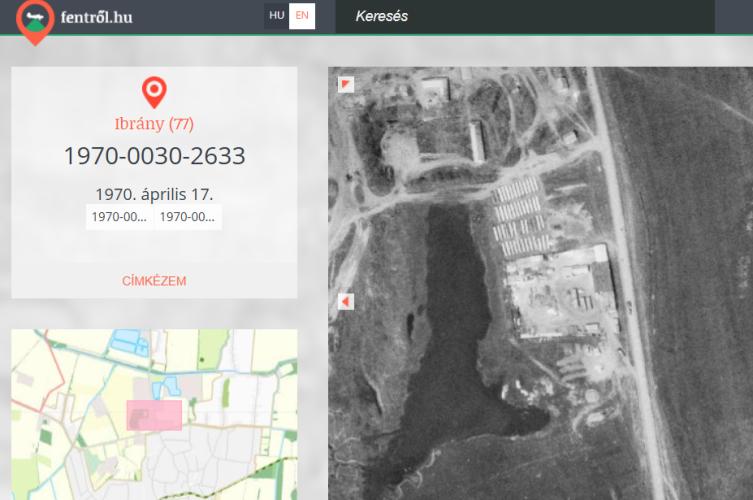Switch language to HU
The height and width of the screenshot is (500, 753).
[x=277, y=16]
